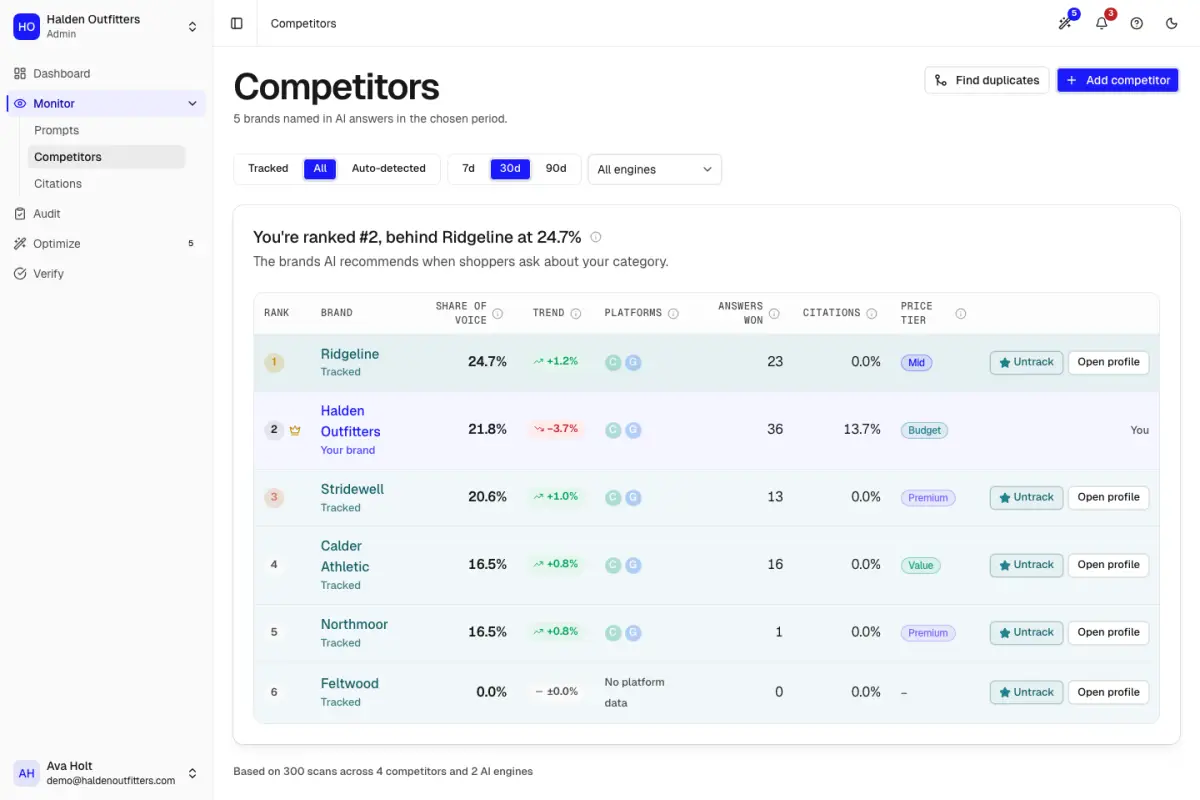This screenshot has width=1200, height=800.
Task: Open Citations in sidebar
Action: point(106,184)
